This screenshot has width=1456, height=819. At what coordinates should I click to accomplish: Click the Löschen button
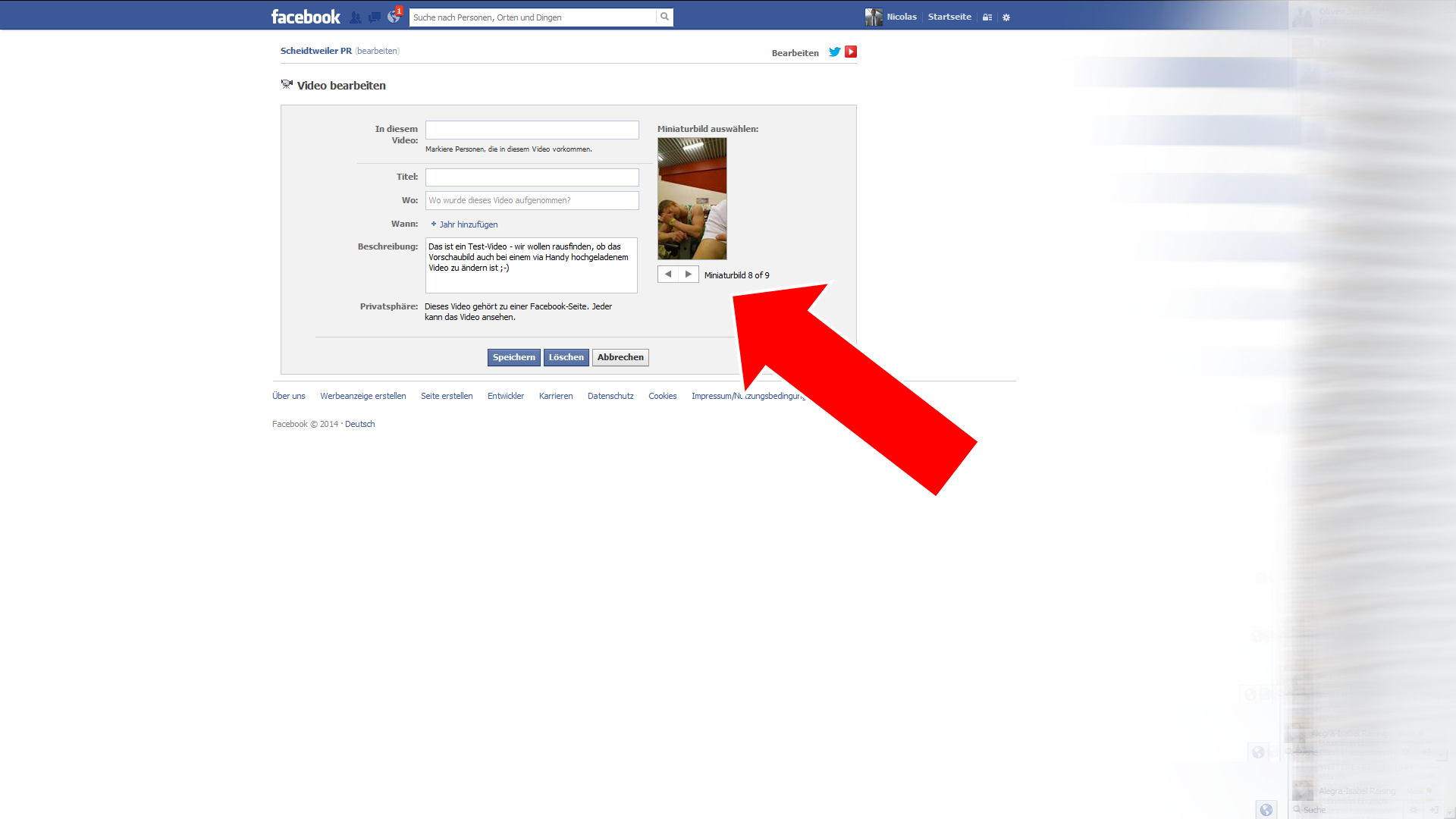(x=566, y=357)
